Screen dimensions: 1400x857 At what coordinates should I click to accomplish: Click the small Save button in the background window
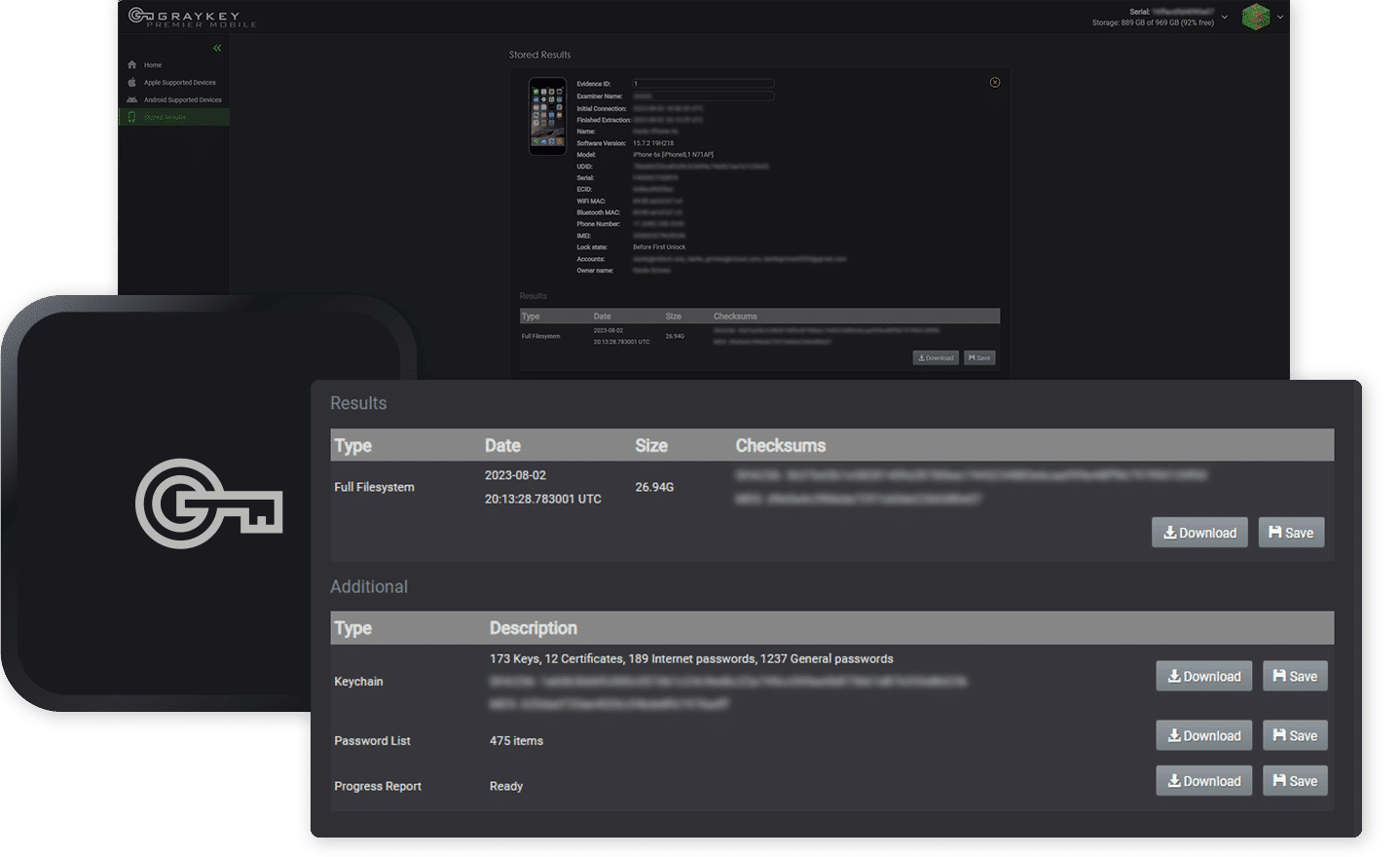coord(979,358)
